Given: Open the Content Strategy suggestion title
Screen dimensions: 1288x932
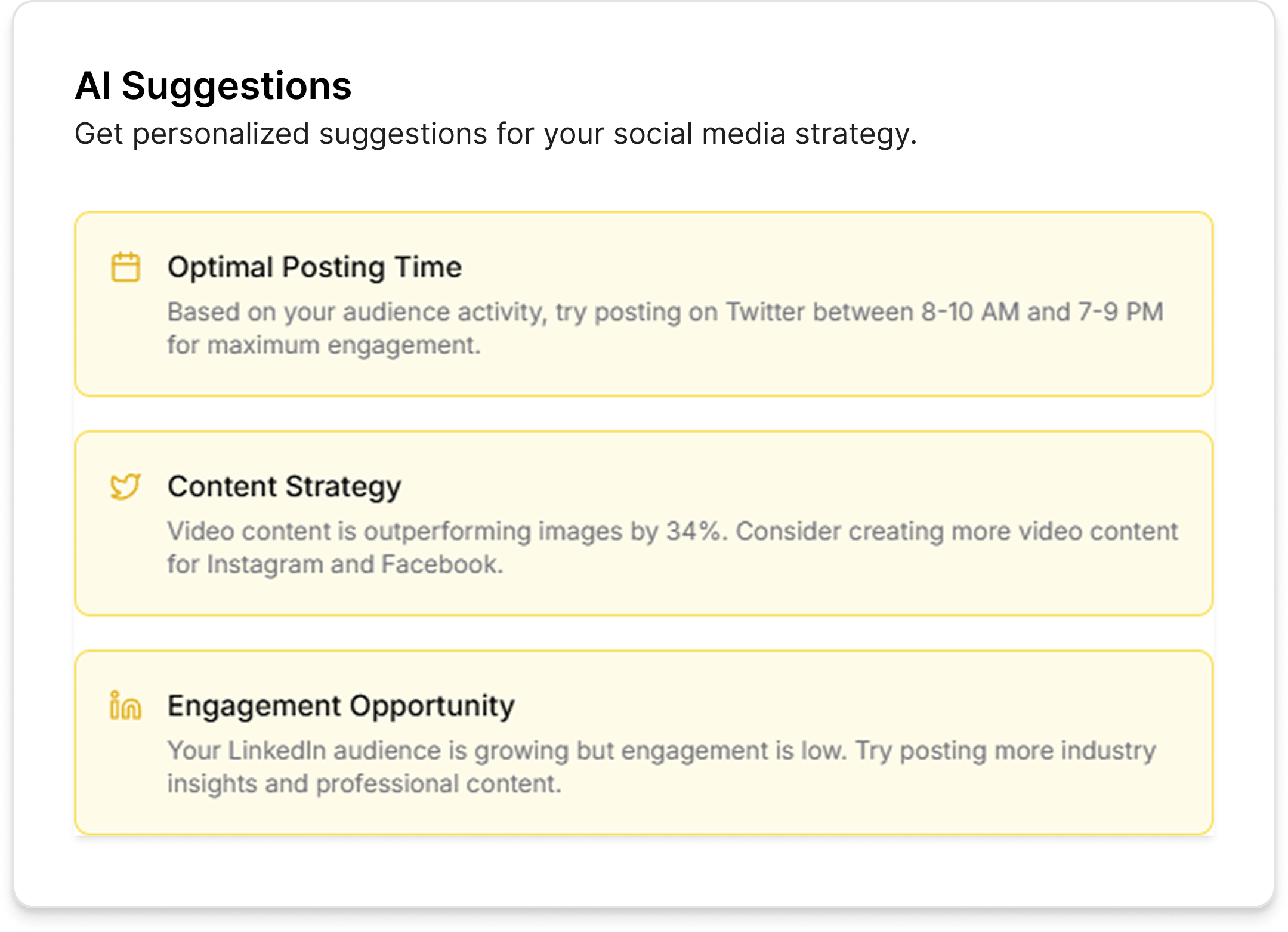Looking at the screenshot, I should [284, 486].
